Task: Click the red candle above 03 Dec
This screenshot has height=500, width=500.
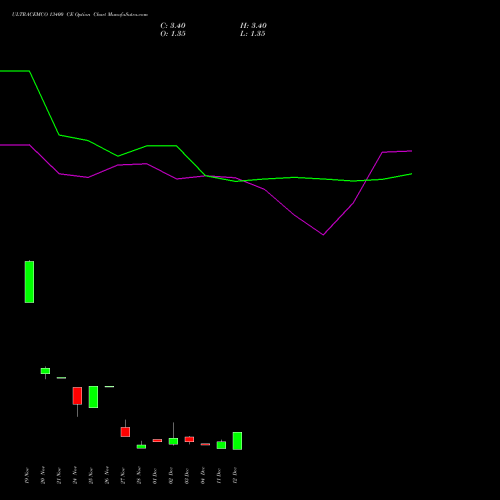Action: click(x=189, y=439)
